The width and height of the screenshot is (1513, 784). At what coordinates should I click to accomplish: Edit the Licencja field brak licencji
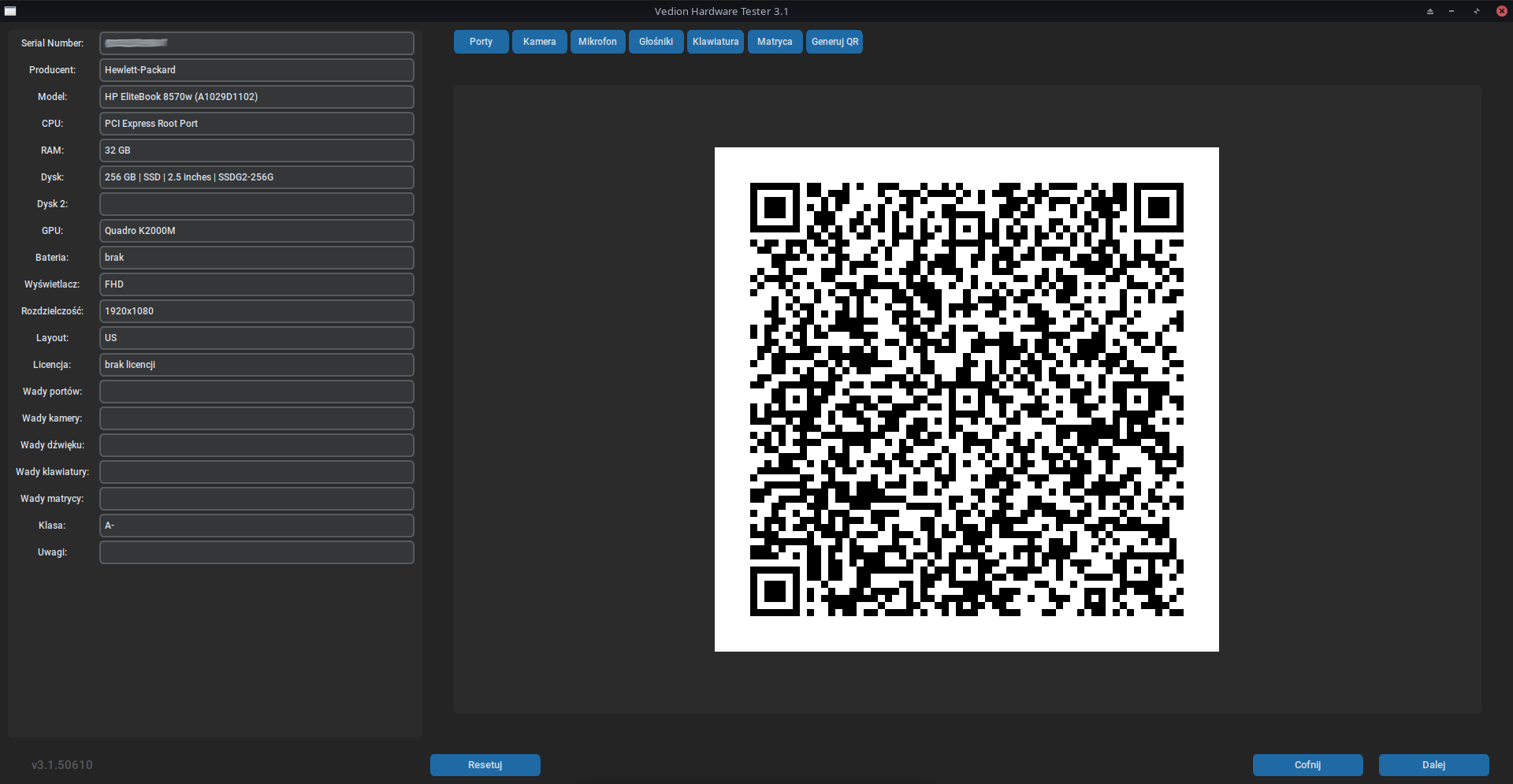pos(256,365)
